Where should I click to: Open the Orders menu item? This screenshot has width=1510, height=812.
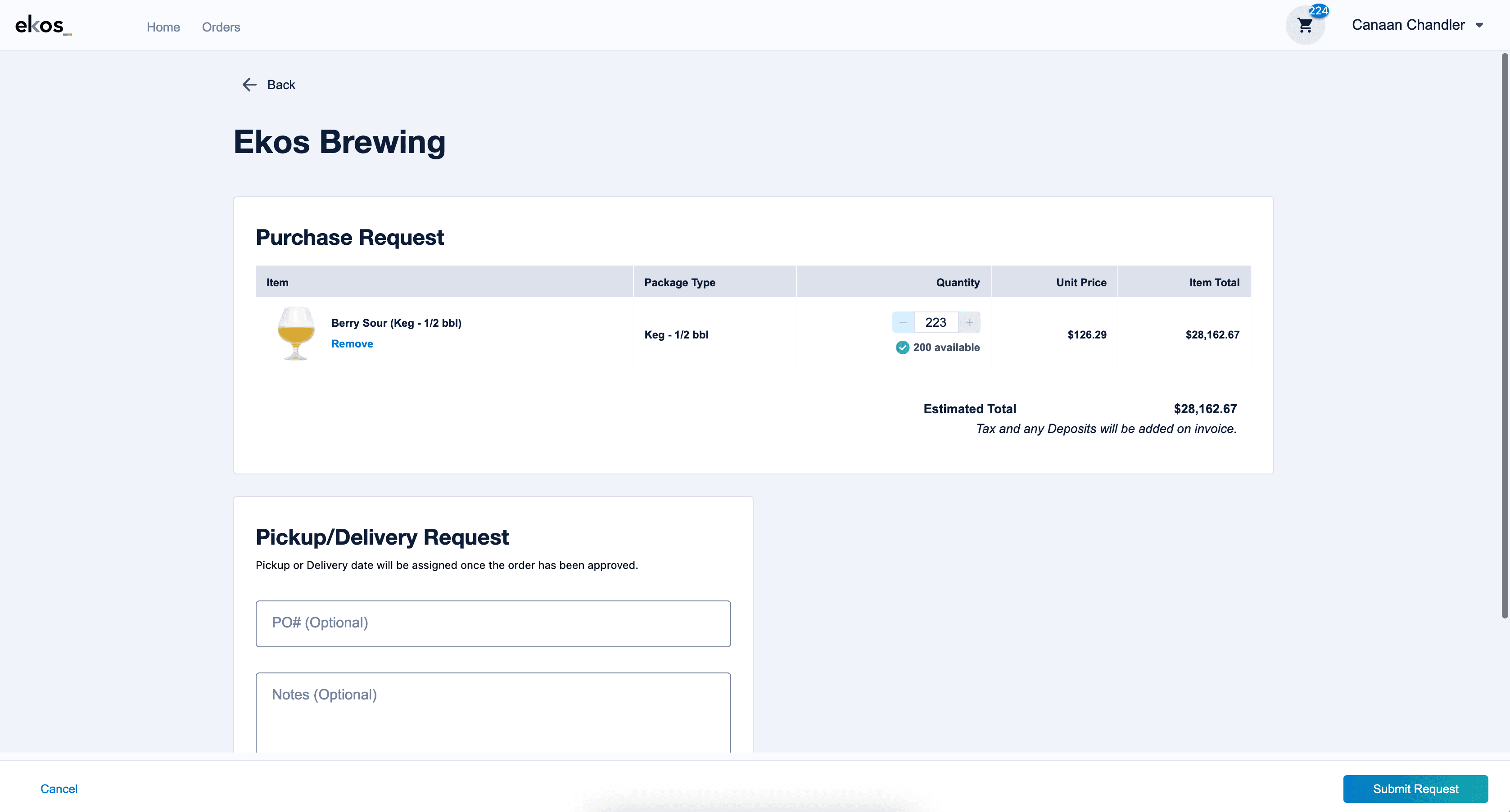click(x=221, y=27)
